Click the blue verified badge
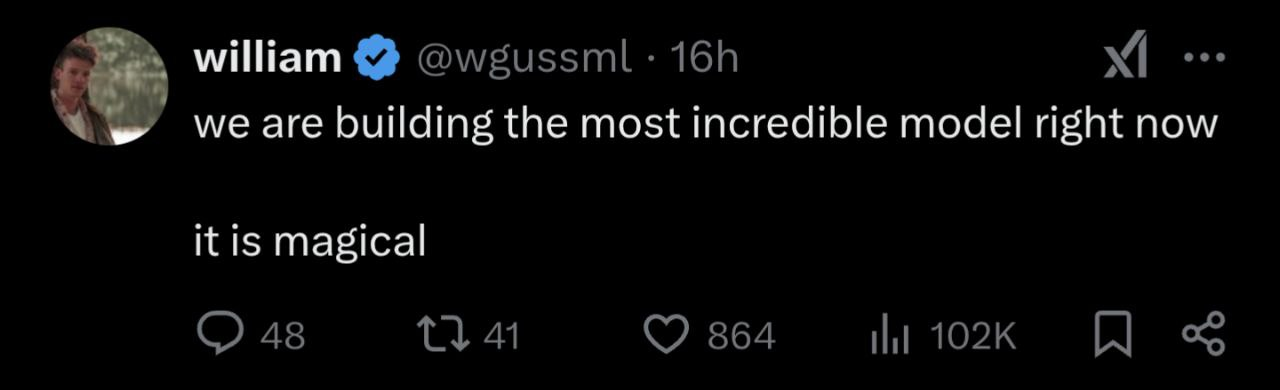 click(375, 61)
